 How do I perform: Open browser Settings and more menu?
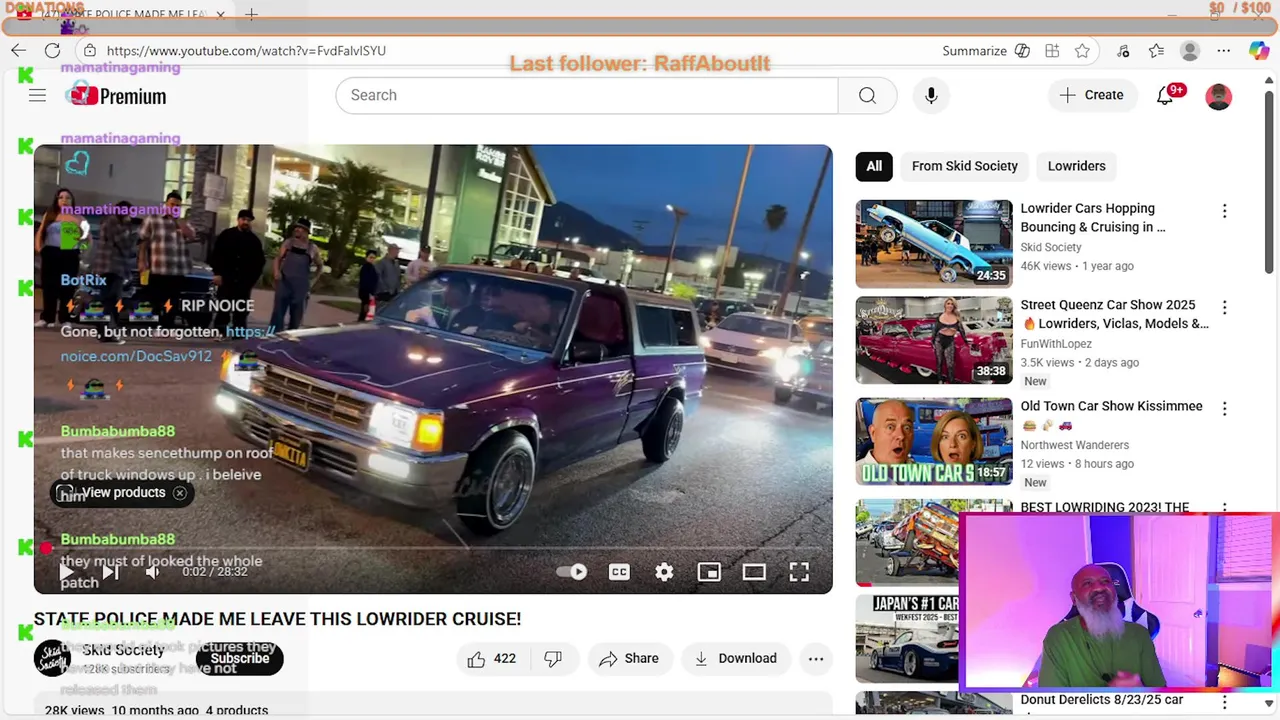pyautogui.click(x=1223, y=50)
